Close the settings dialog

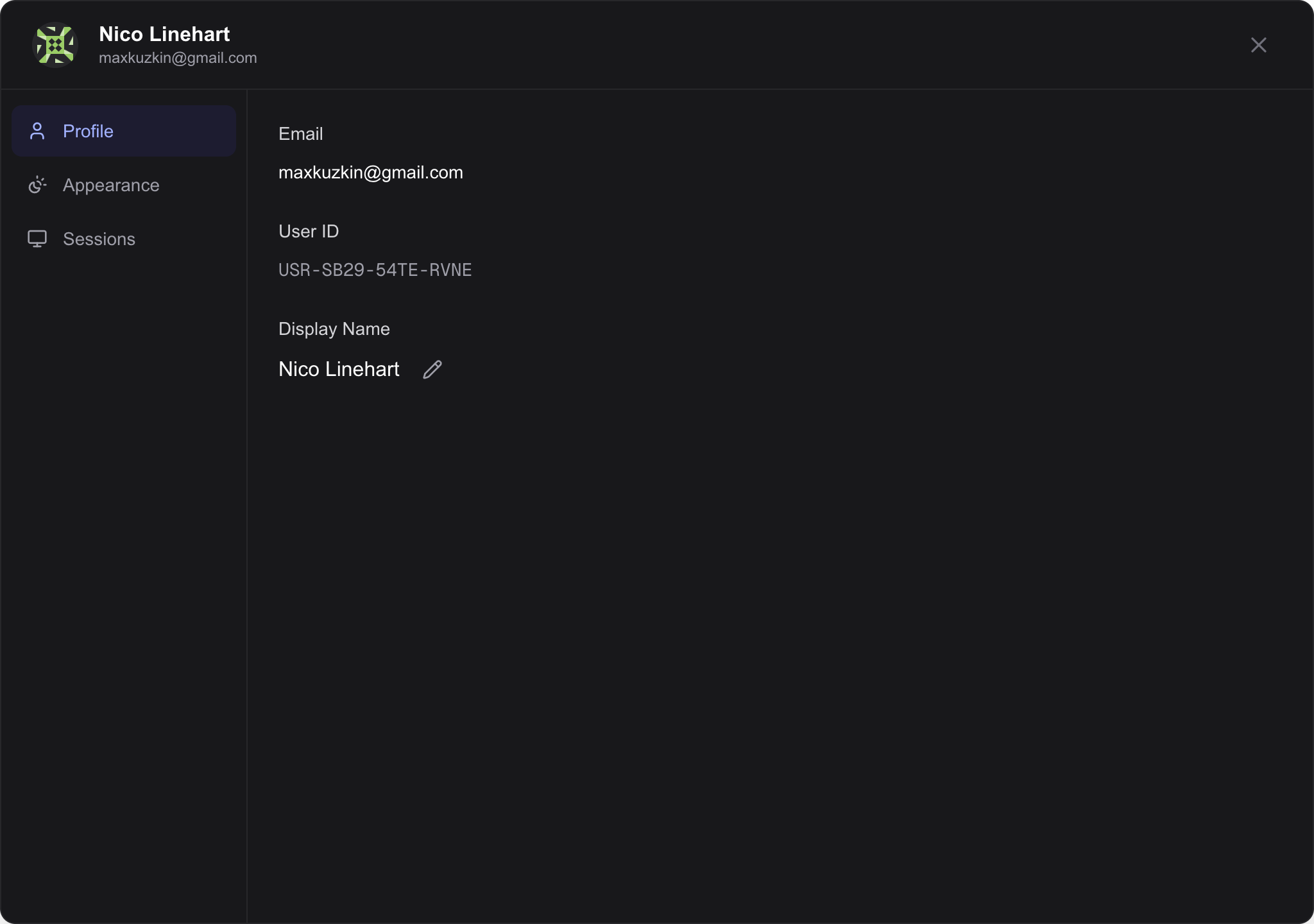(1258, 44)
